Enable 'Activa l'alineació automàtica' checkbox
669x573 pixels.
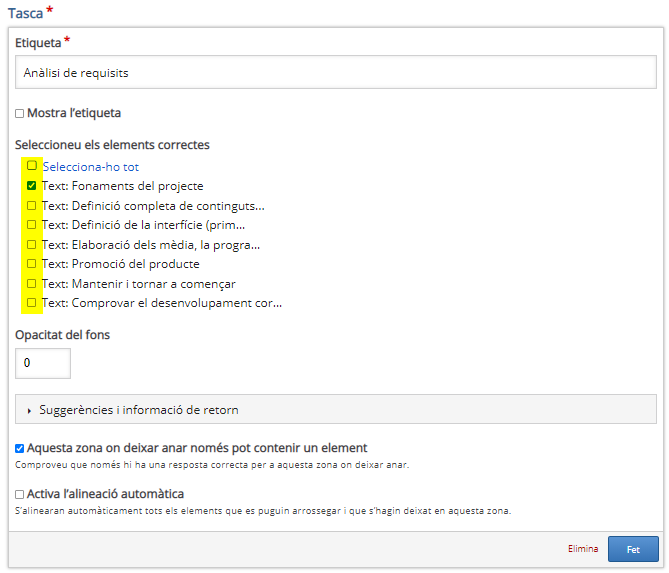(x=19, y=494)
